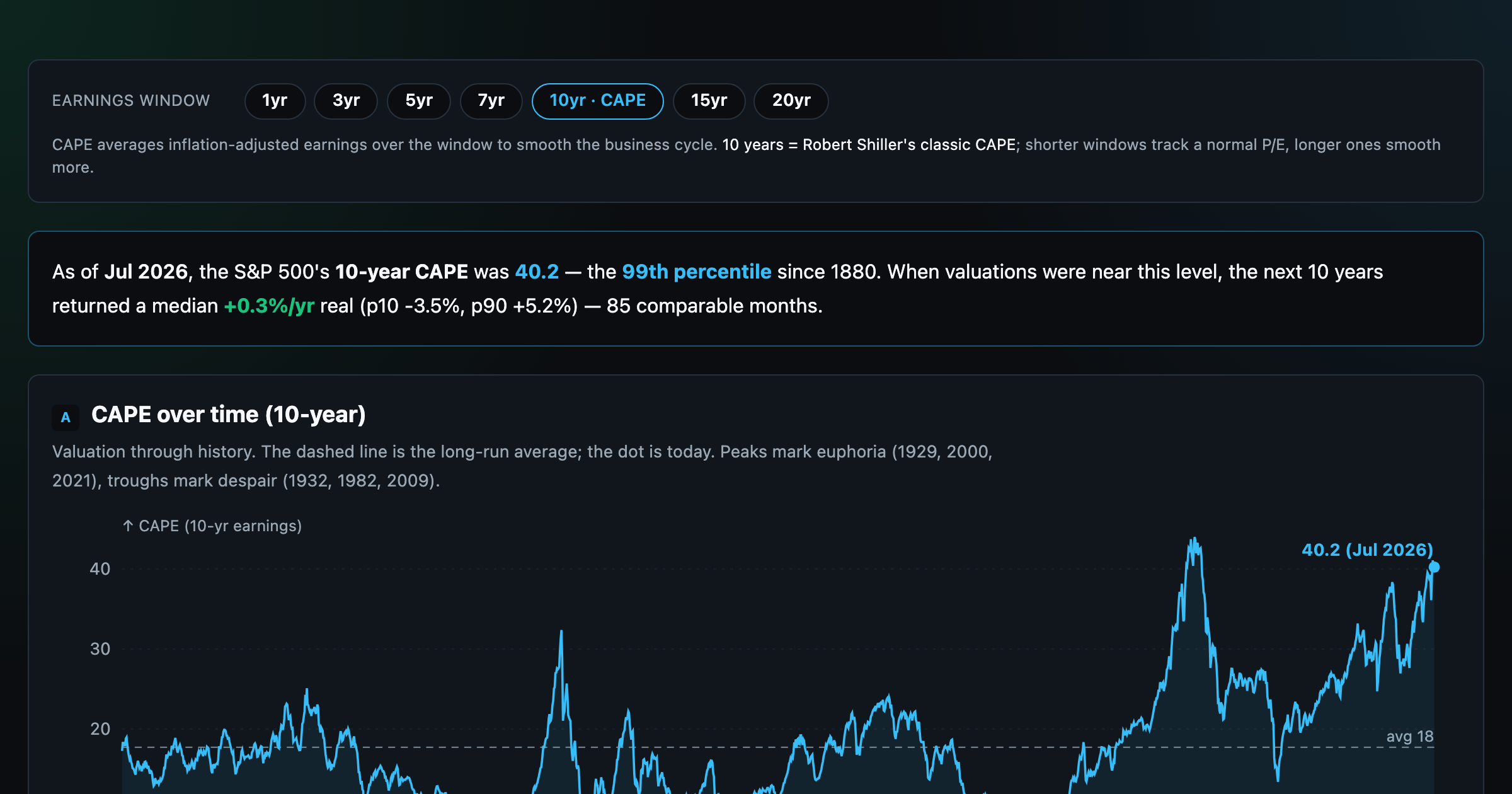This screenshot has width=1512, height=794.
Task: Click the blue 40.2 value in summary
Action: [537, 272]
